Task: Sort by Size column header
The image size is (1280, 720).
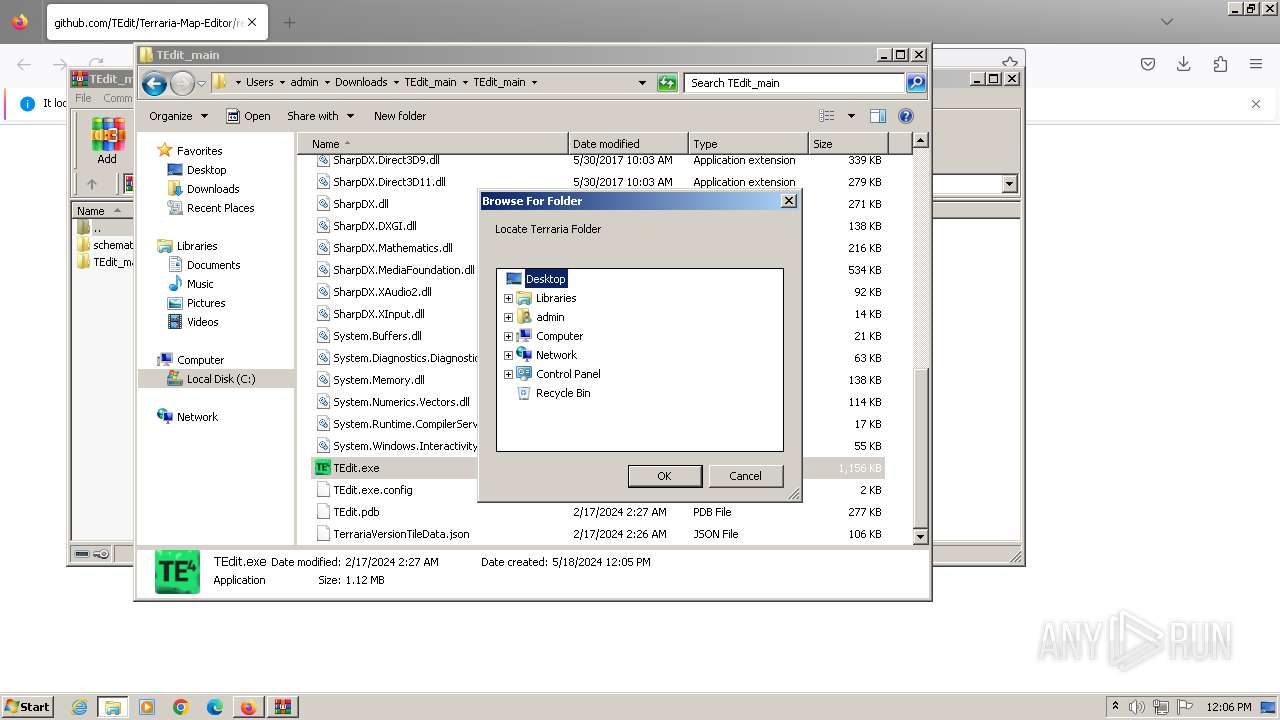Action: (848, 144)
